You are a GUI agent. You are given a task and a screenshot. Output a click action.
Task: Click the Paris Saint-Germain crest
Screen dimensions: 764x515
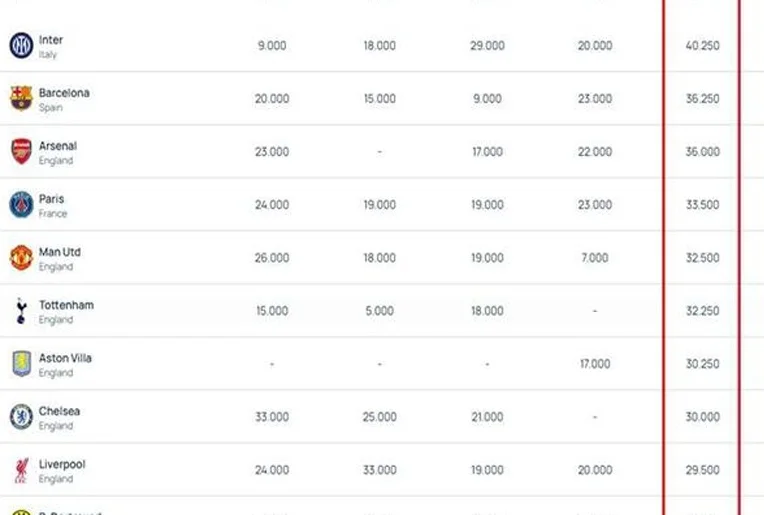21,205
